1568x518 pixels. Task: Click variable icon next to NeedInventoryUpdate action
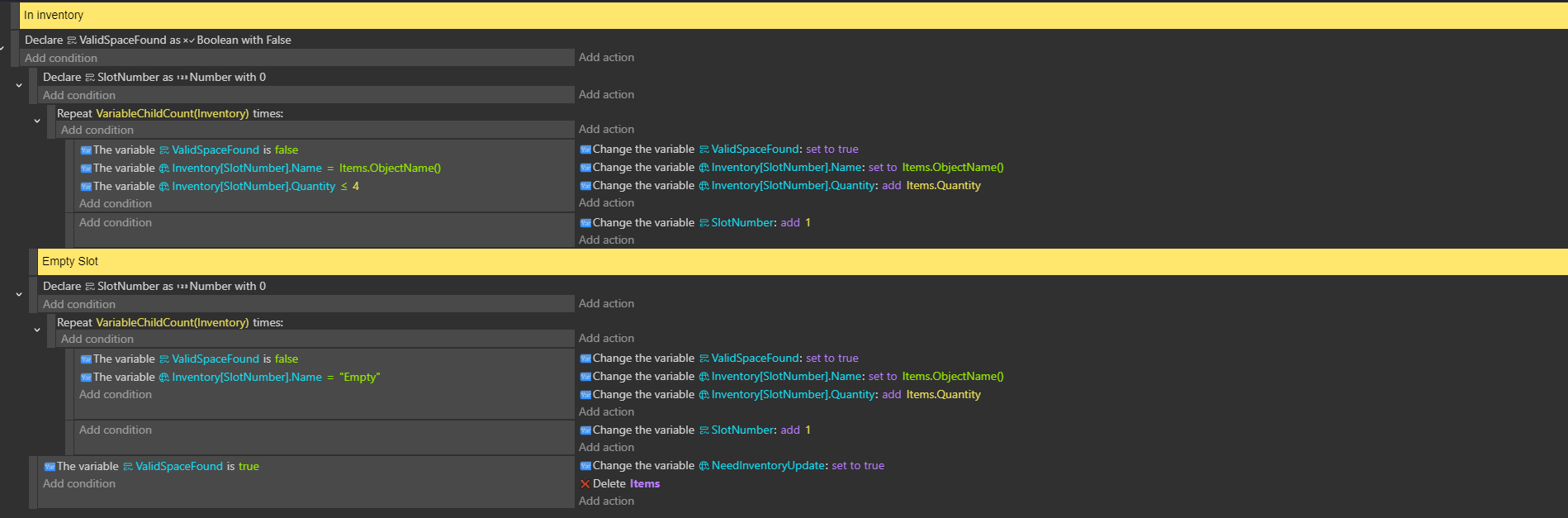click(585, 466)
